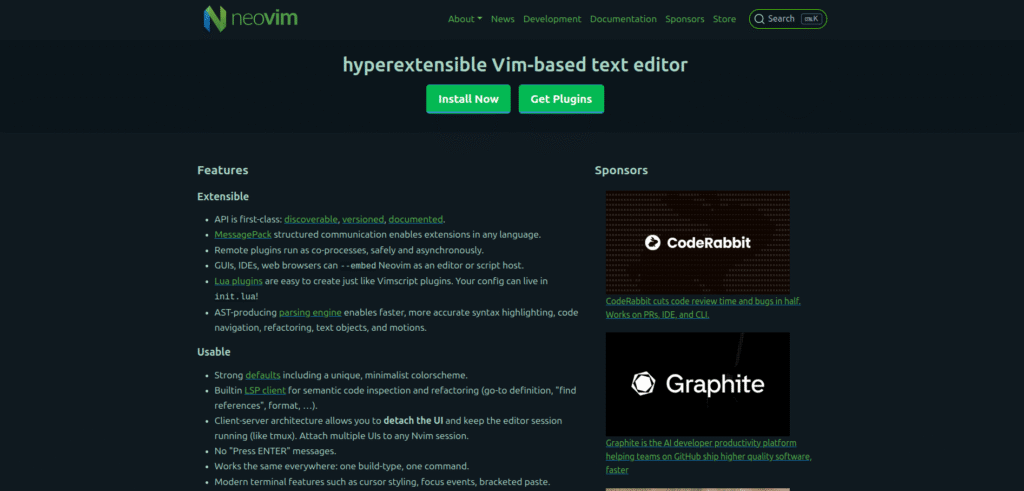The image size is (1024, 491).
Task: Open the Graphite sponsor banner image
Action: (x=697, y=383)
